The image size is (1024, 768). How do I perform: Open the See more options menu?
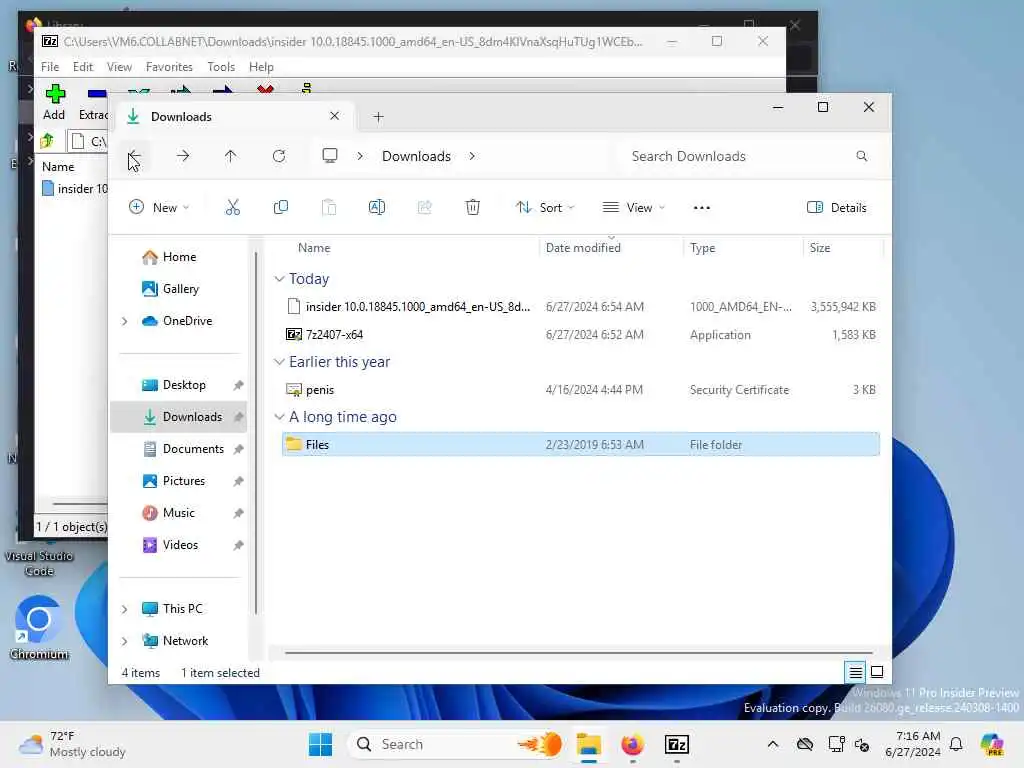(701, 208)
